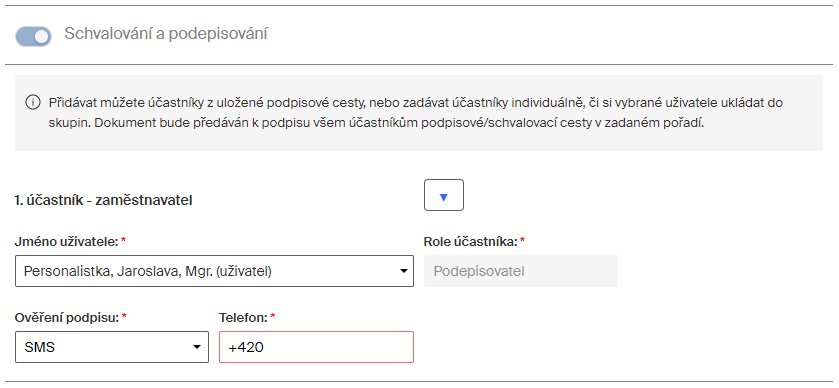Click the Telefon label
This screenshot has height=388, width=839.
click(x=243, y=318)
